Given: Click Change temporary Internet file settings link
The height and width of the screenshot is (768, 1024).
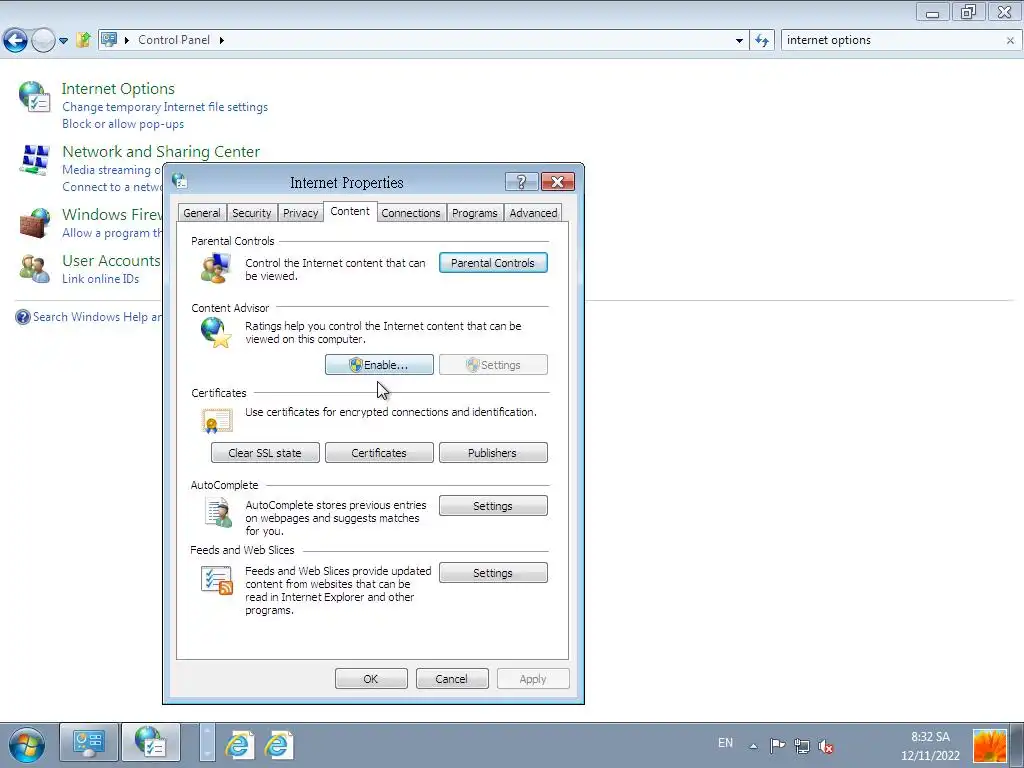Looking at the screenshot, I should [x=165, y=106].
